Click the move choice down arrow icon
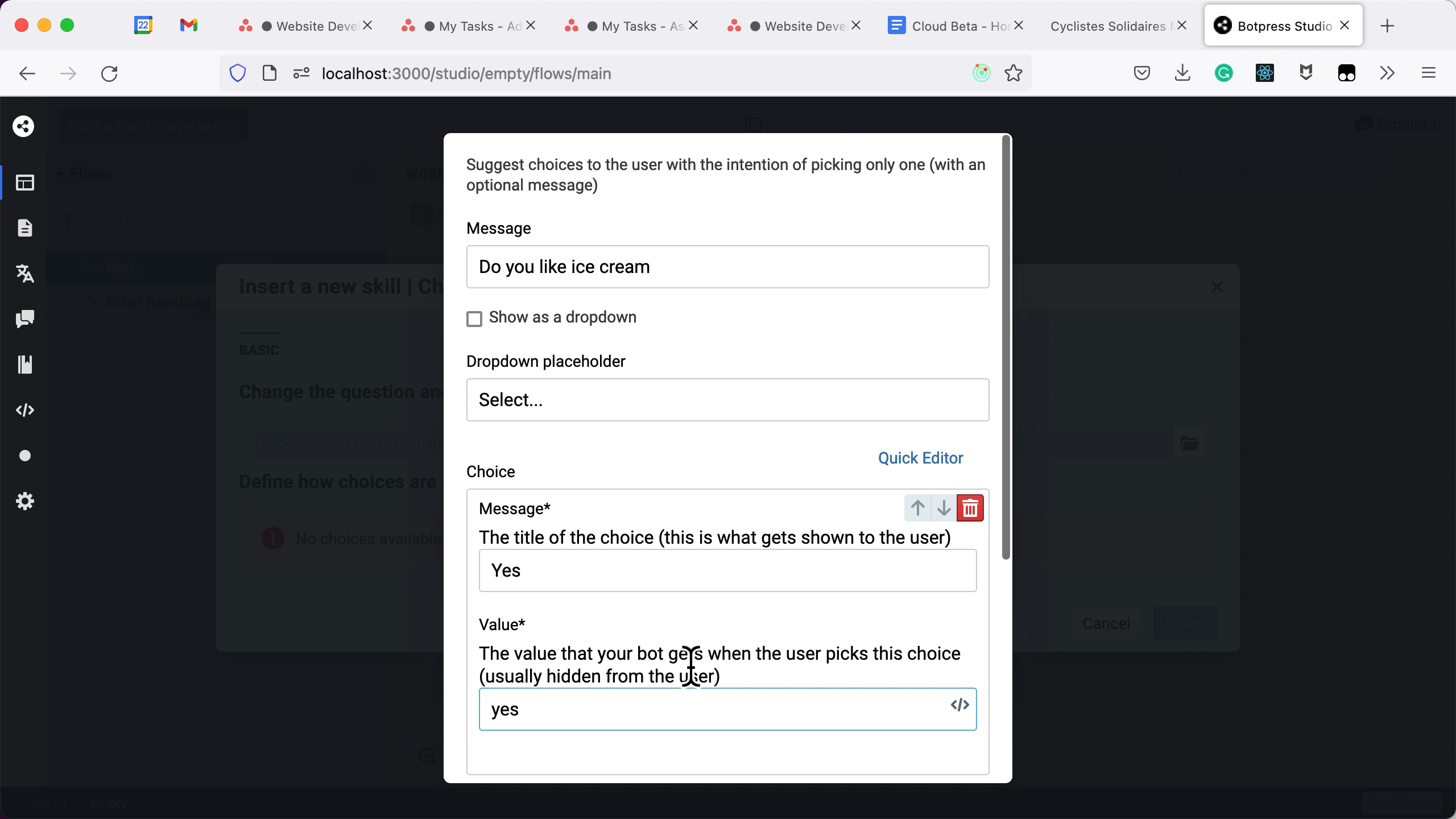Image resolution: width=1456 pixels, height=819 pixels. tap(944, 508)
